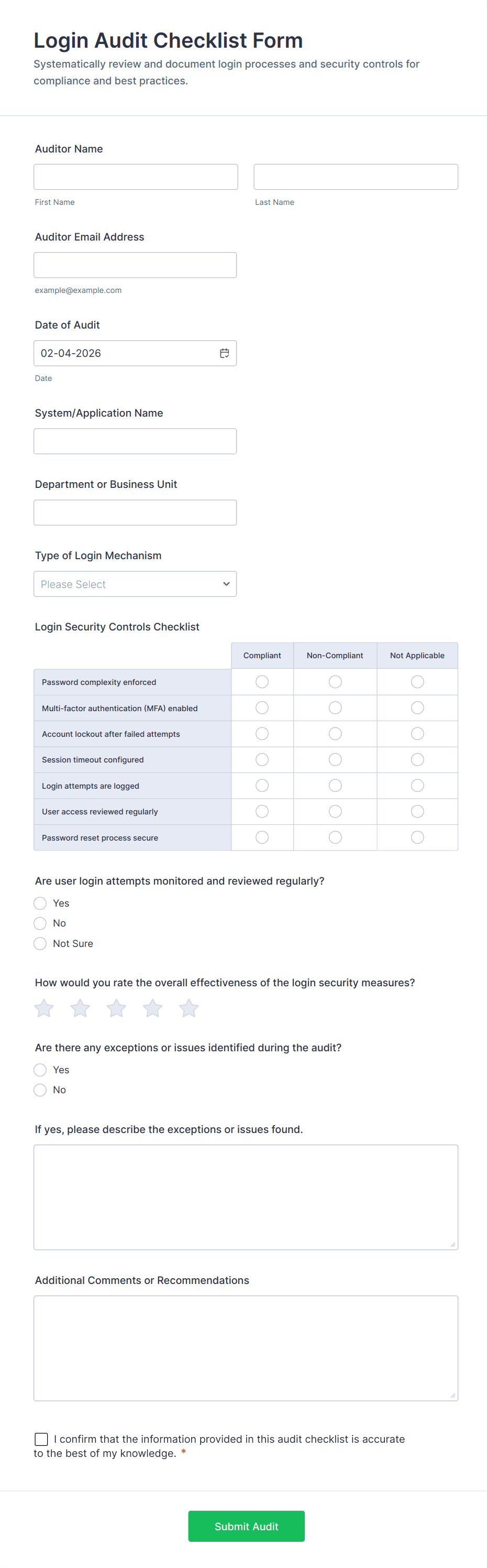Mark Password complexity enforced as Compliant
Image resolution: width=487 pixels, height=1568 pixels.
[262, 682]
